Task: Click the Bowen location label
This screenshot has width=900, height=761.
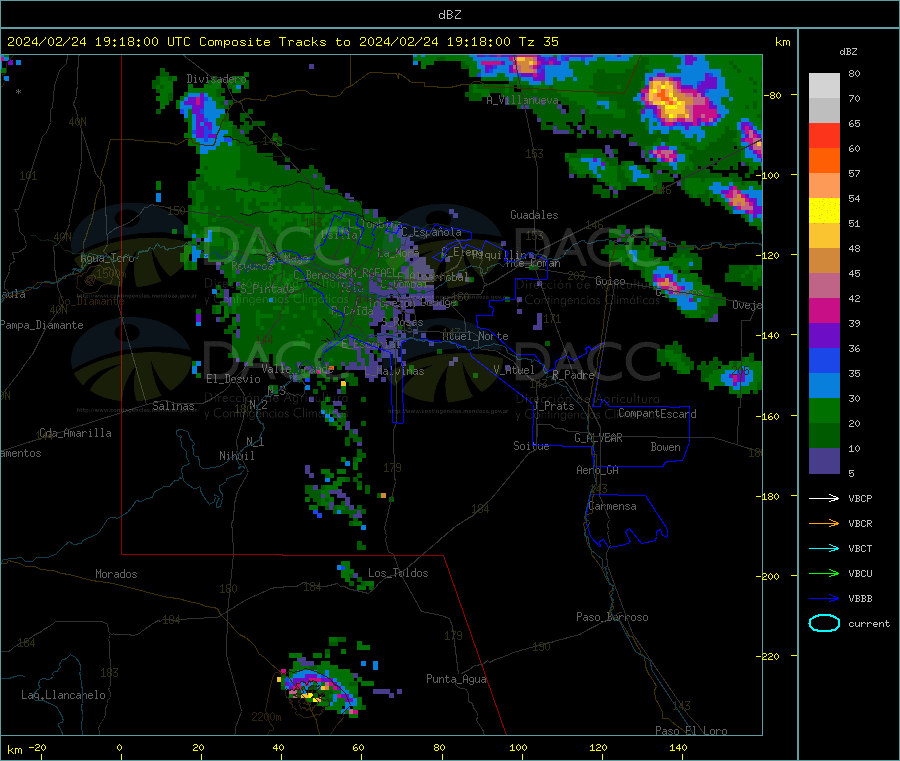Action: coord(665,447)
